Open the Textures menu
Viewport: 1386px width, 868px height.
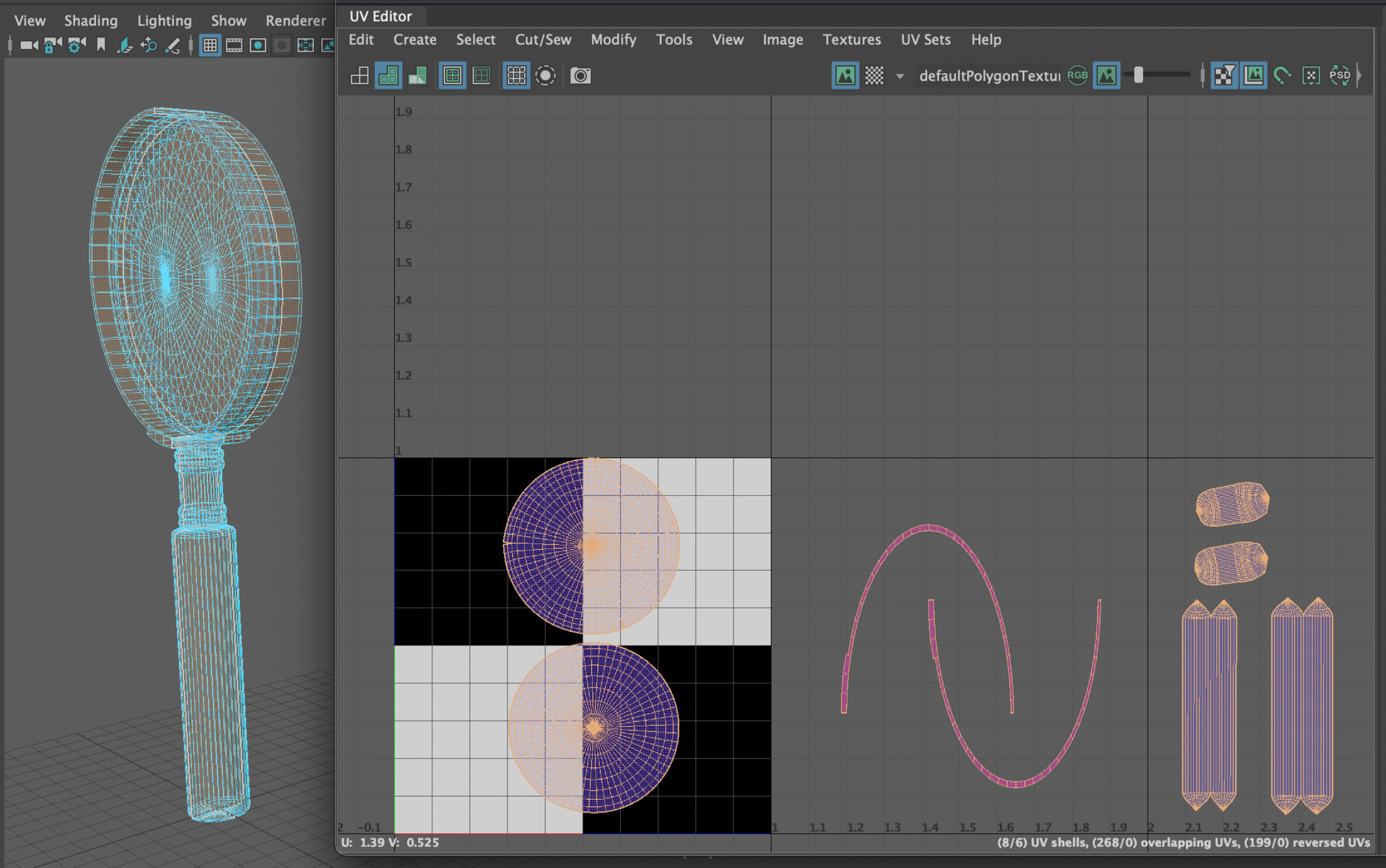[852, 40]
